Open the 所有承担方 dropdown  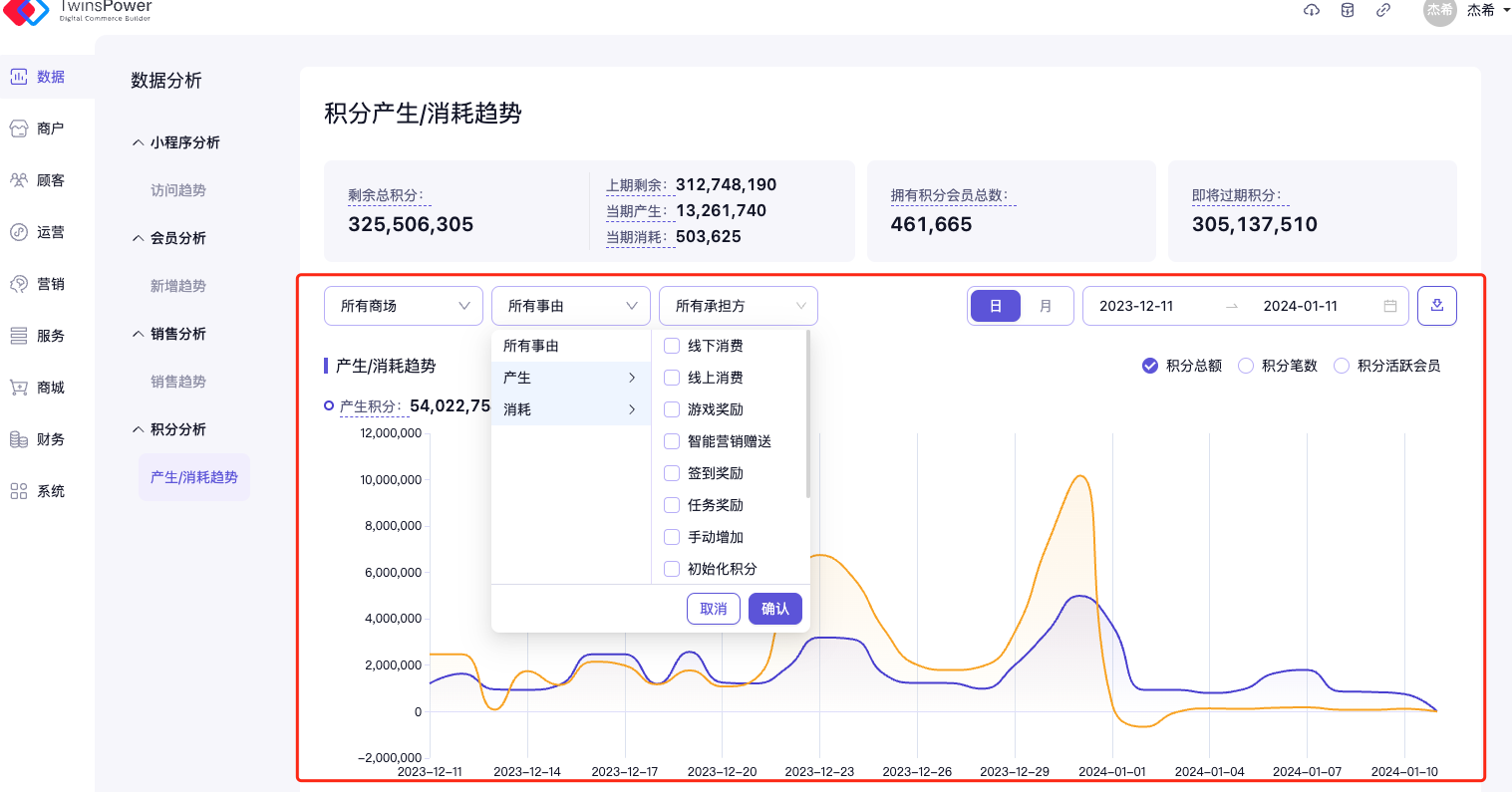738,306
